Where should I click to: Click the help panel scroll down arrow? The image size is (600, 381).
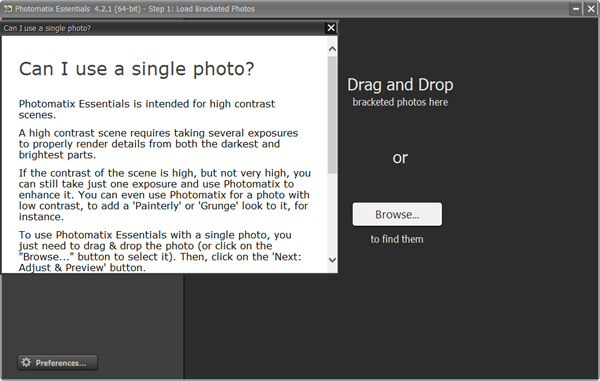332,260
